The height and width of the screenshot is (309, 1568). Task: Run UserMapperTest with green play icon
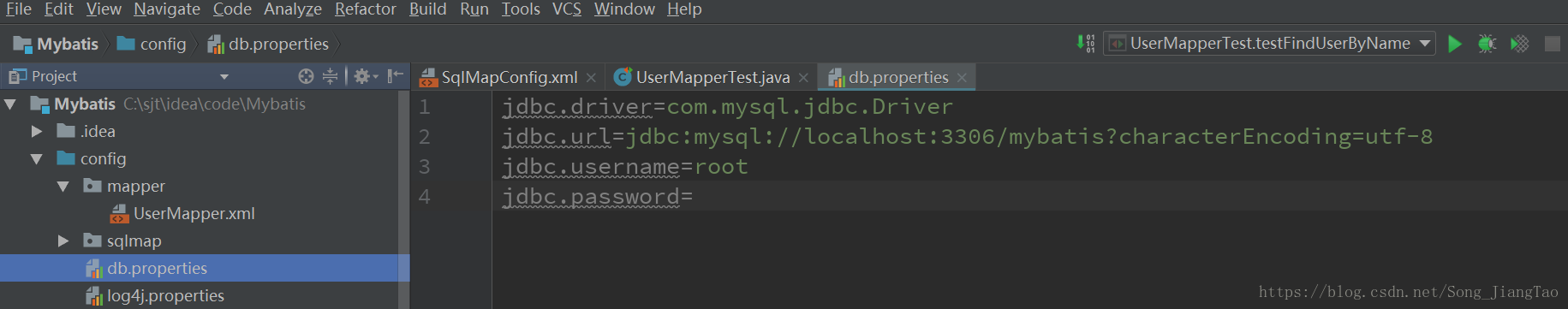[x=1454, y=44]
